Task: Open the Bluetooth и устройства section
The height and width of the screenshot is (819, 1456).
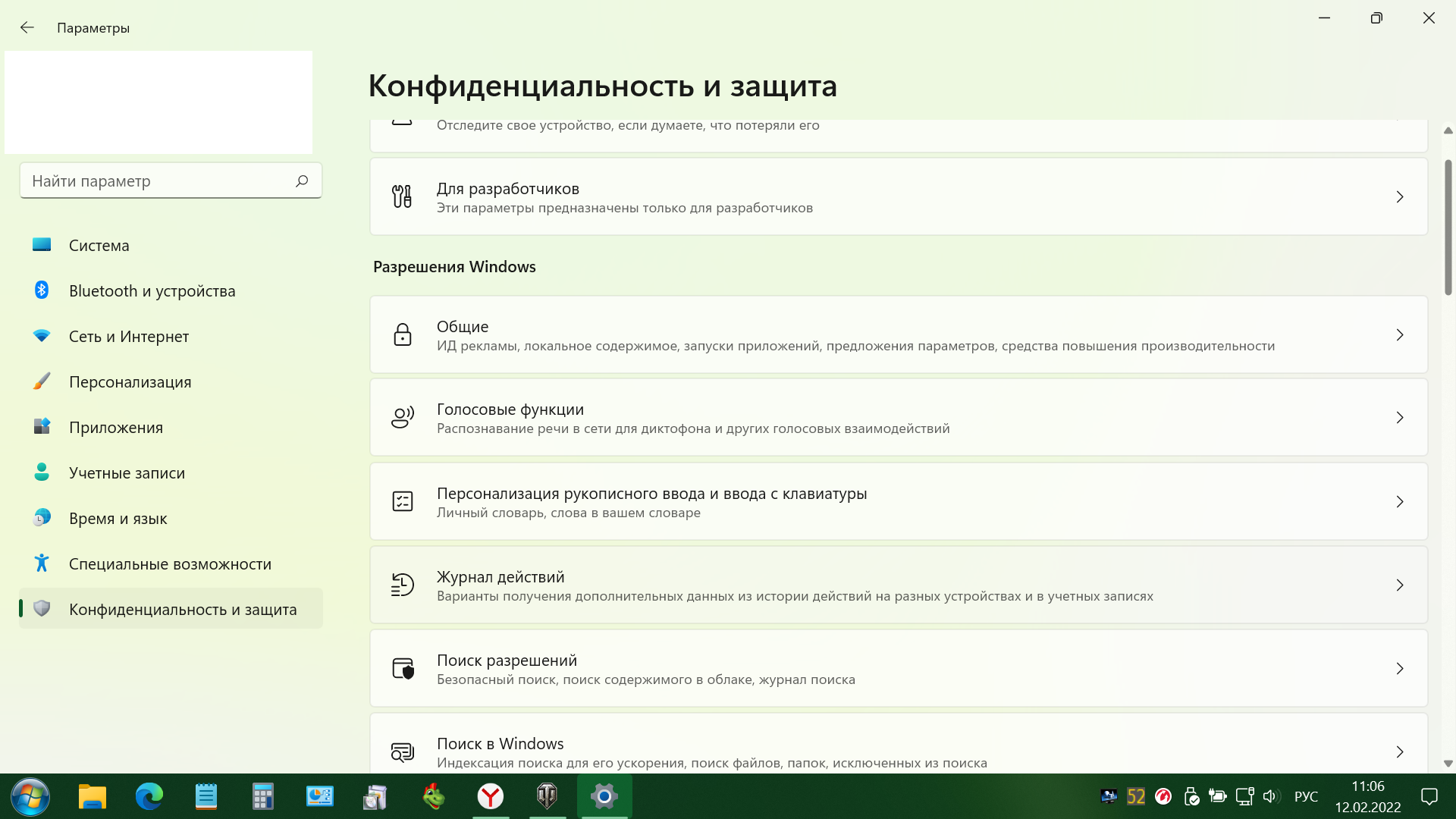Action: coord(152,290)
